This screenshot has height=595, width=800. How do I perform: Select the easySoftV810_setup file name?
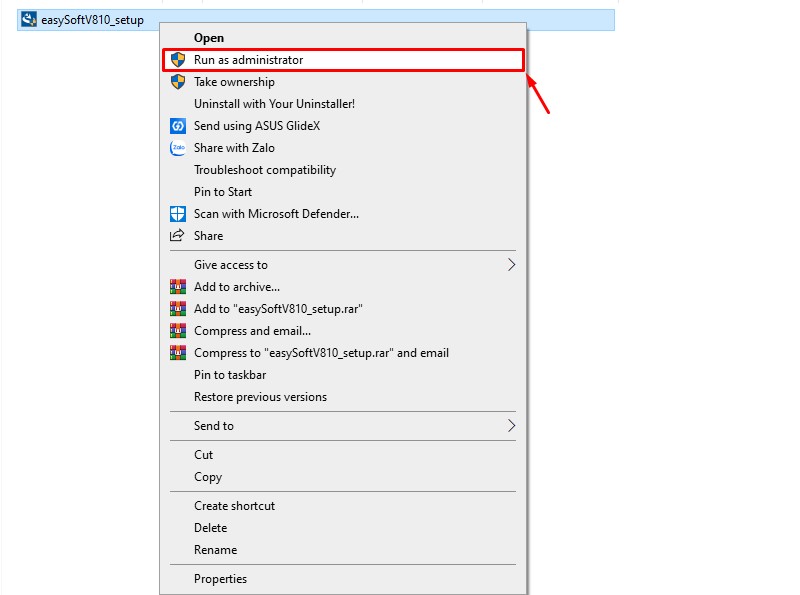[92, 20]
